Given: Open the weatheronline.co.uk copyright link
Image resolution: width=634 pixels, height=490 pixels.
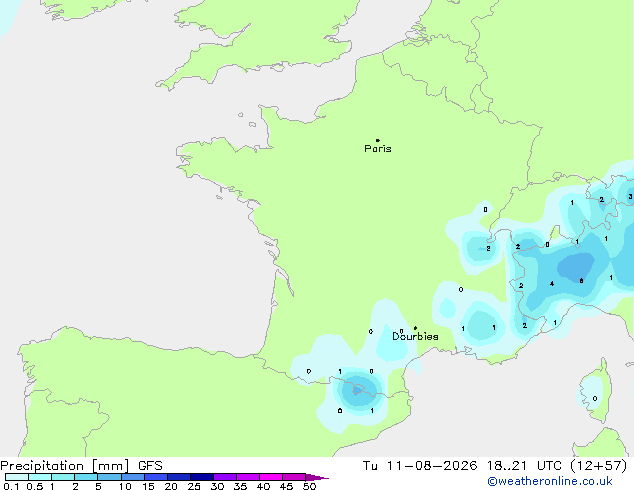Looking at the screenshot, I should 550,481.
